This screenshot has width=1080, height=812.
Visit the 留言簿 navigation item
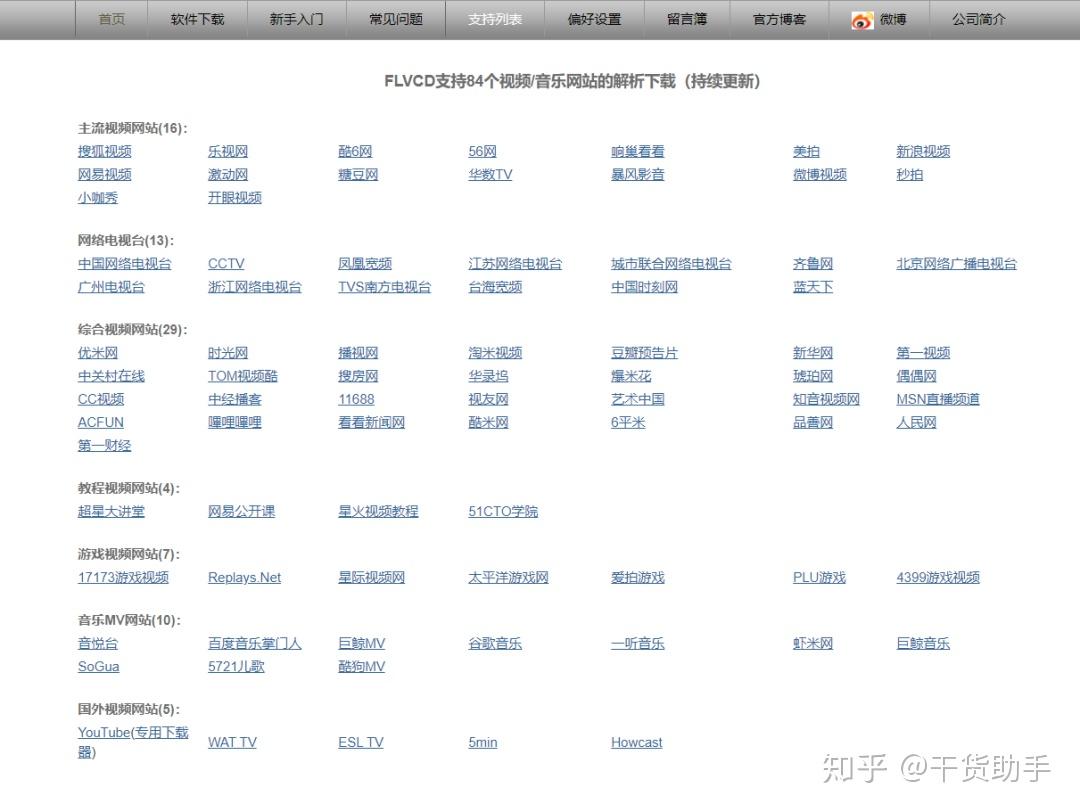point(687,19)
